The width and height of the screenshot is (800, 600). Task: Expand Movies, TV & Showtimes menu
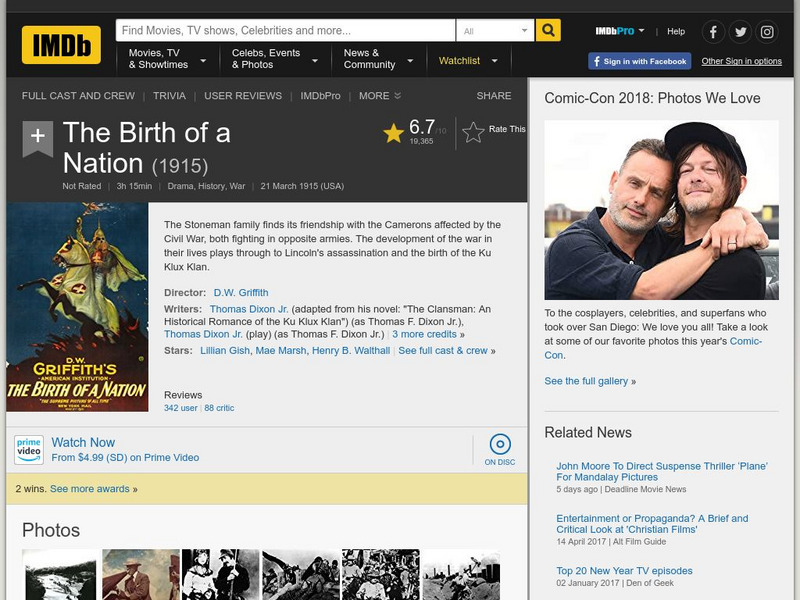point(167,59)
